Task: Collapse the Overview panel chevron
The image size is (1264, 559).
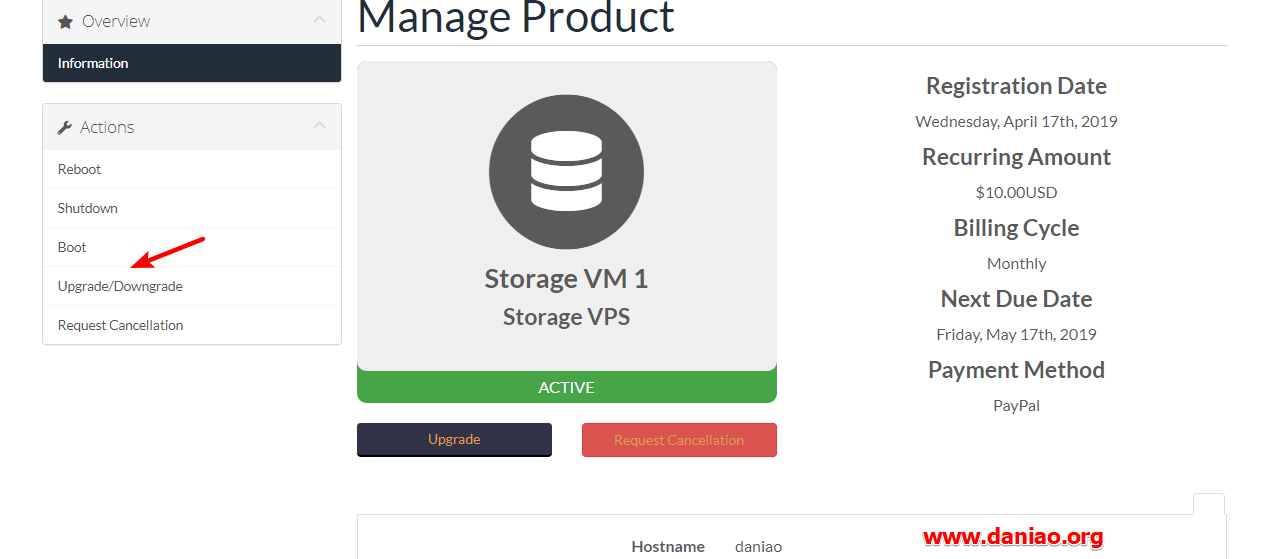Action: point(319,19)
